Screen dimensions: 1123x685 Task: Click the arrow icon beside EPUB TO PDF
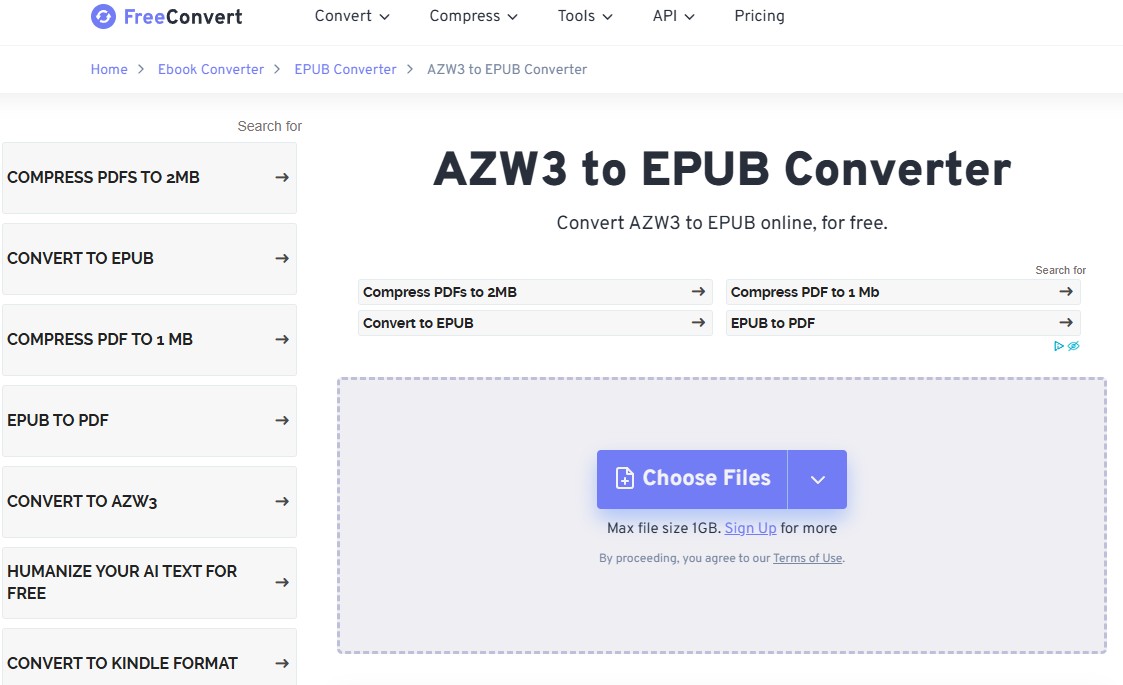(x=283, y=420)
